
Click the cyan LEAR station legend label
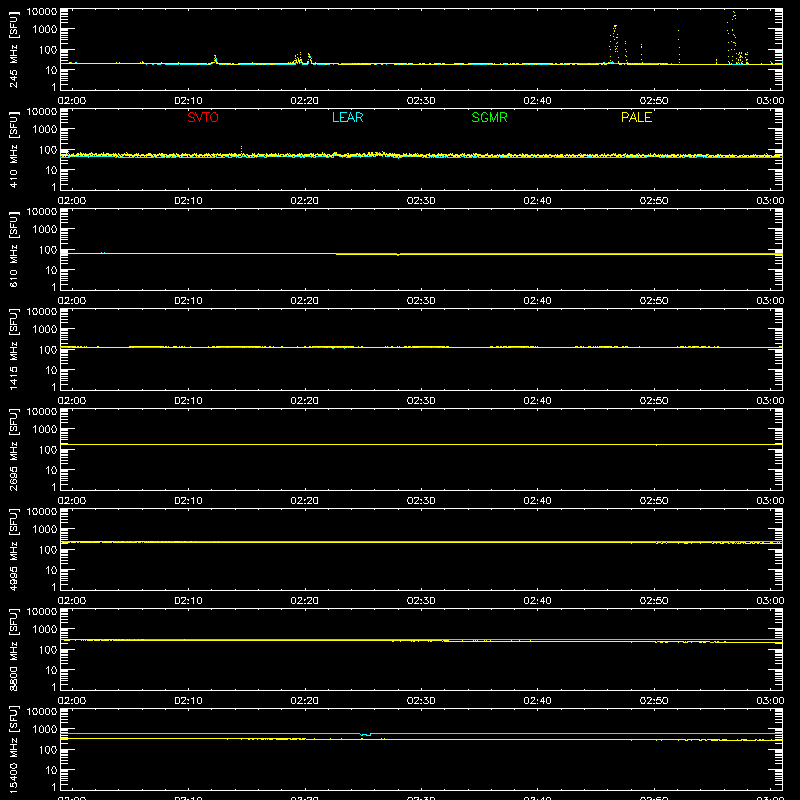click(347, 117)
